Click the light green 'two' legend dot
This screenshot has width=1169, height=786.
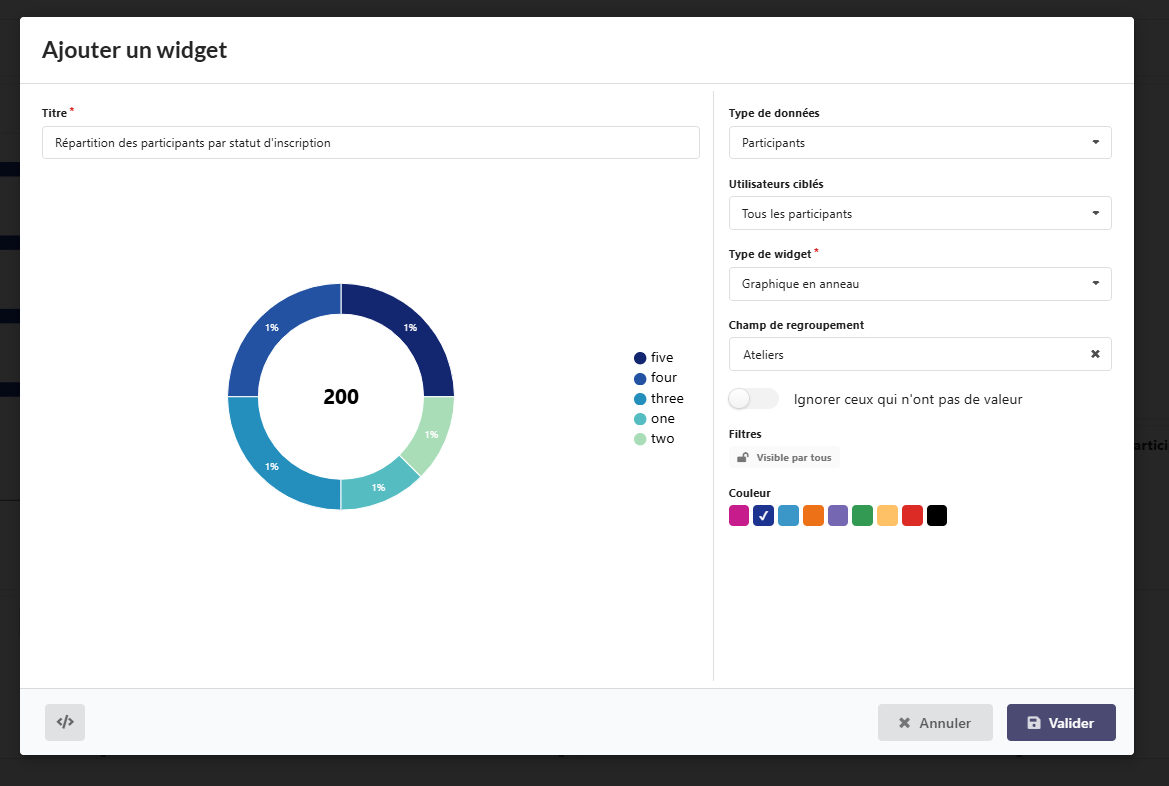pyautogui.click(x=640, y=439)
